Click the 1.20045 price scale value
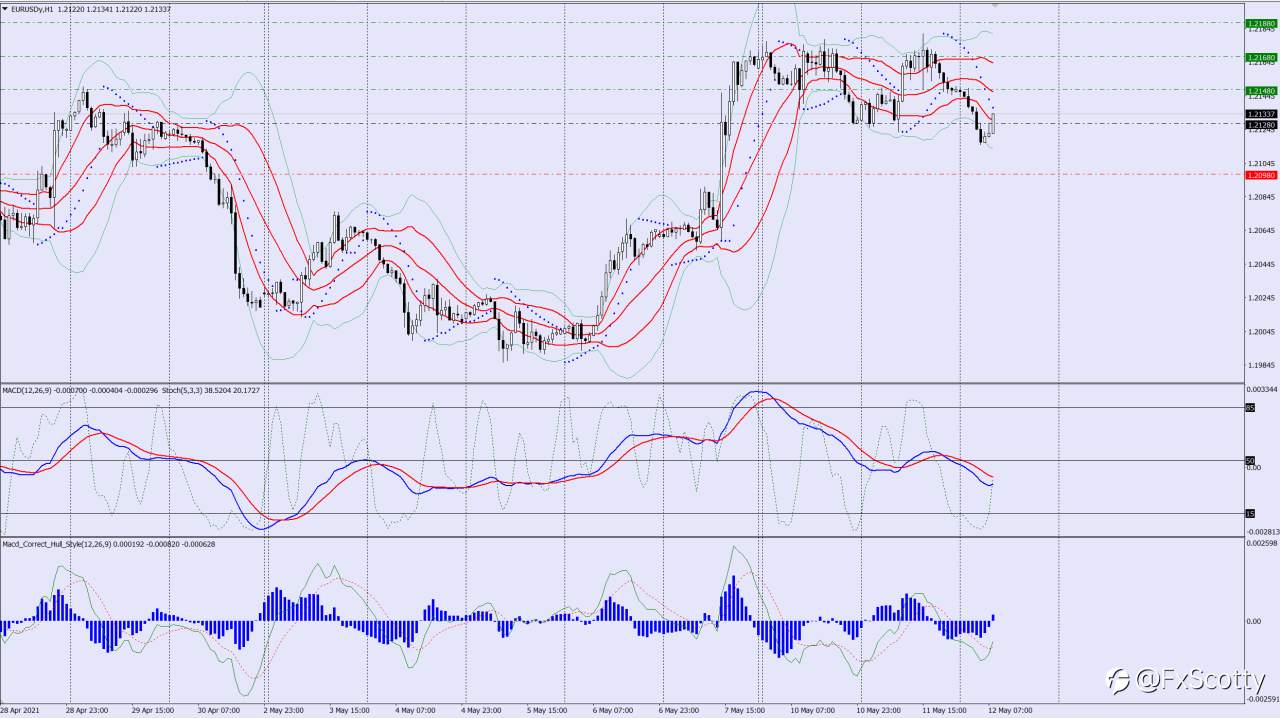The image size is (1280, 718). pyautogui.click(x=1259, y=332)
